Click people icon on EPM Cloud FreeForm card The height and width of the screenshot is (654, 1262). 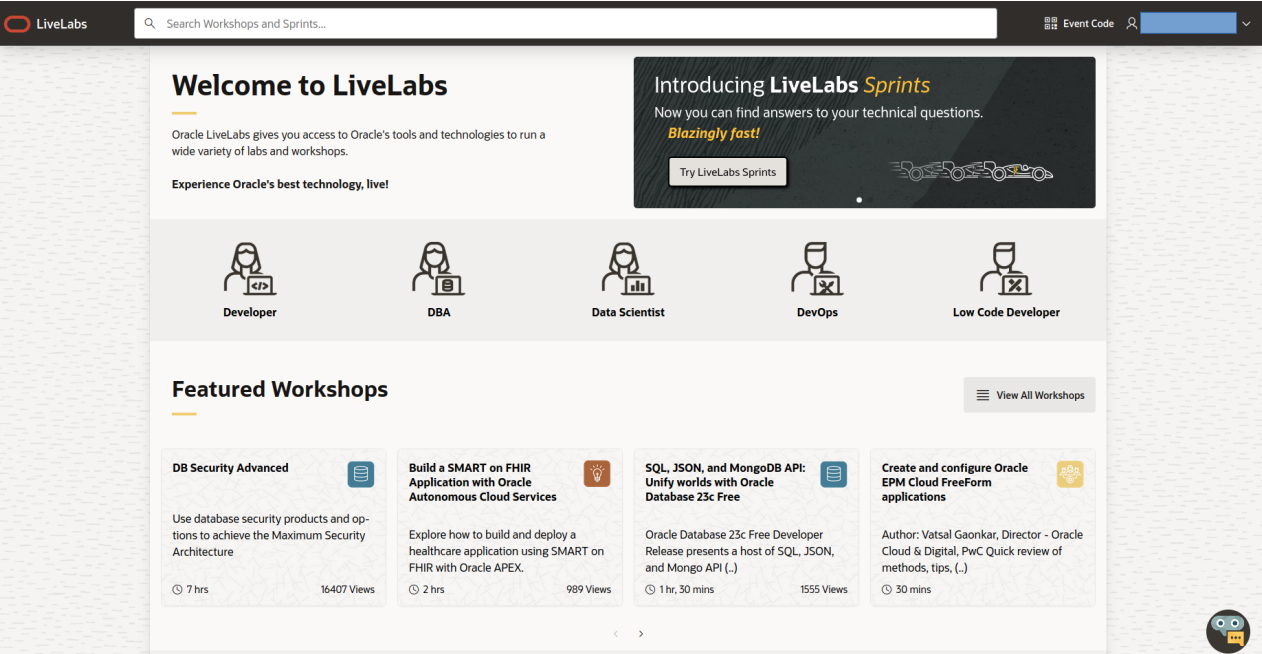click(x=1070, y=474)
